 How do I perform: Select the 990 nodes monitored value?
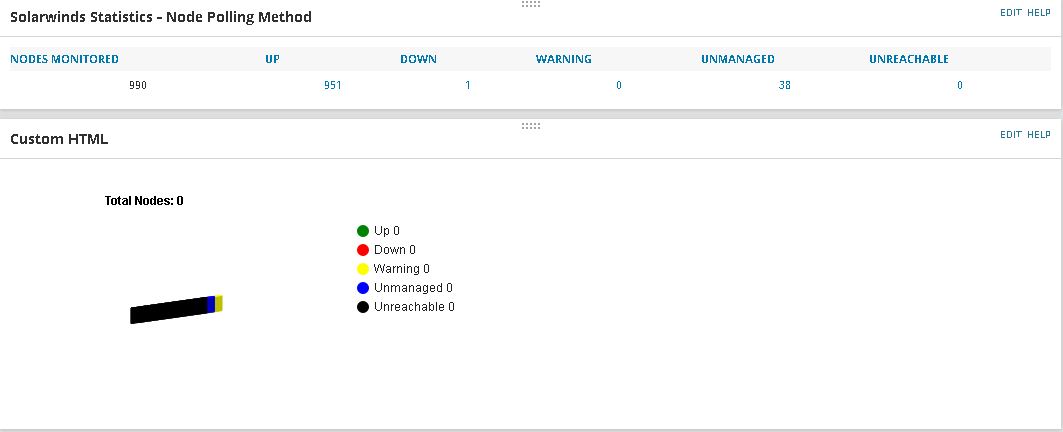138,85
